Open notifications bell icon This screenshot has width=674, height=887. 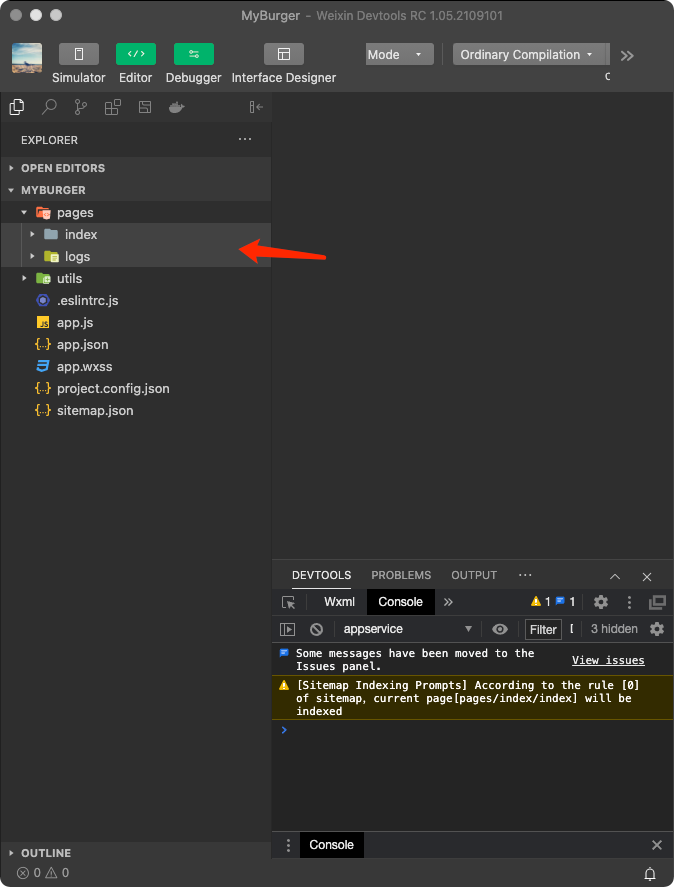click(650, 873)
